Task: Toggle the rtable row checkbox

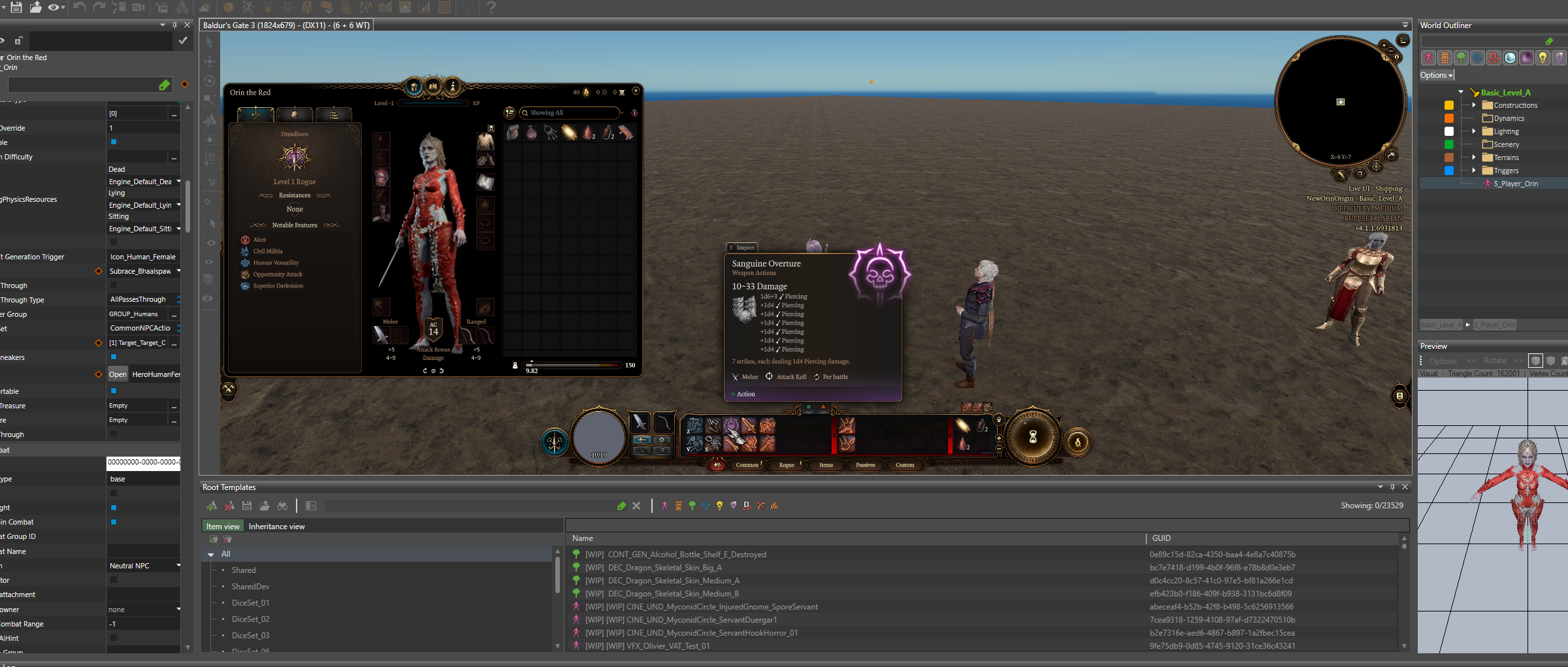Action: [114, 391]
